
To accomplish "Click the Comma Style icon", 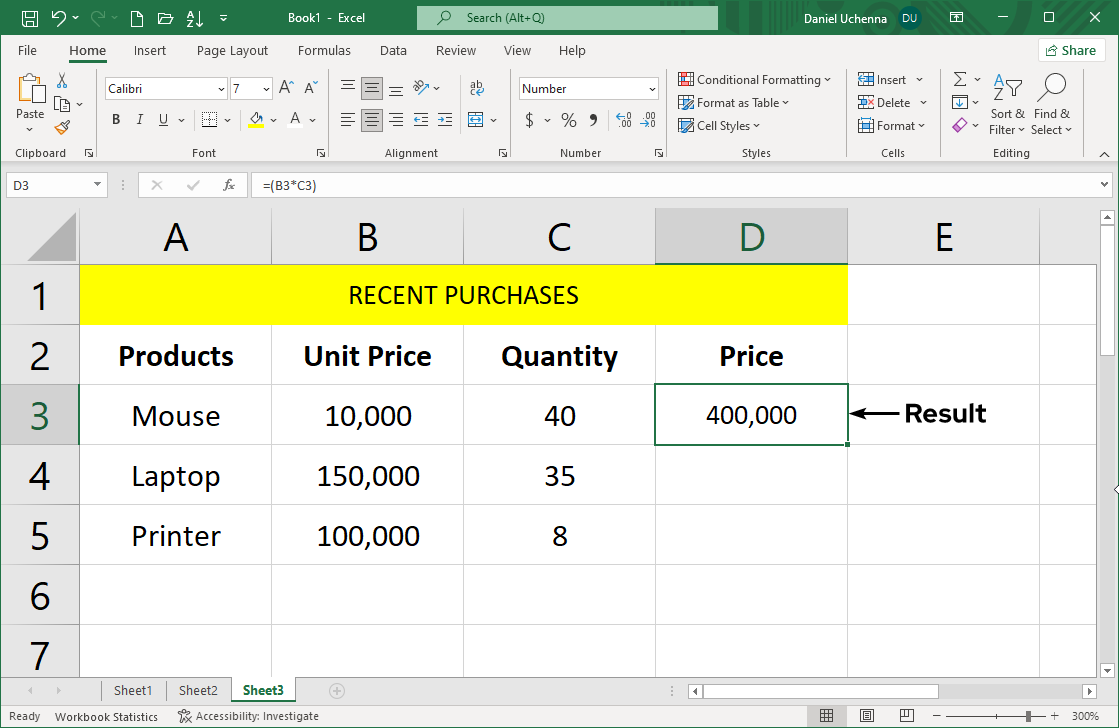I will coord(593,119).
